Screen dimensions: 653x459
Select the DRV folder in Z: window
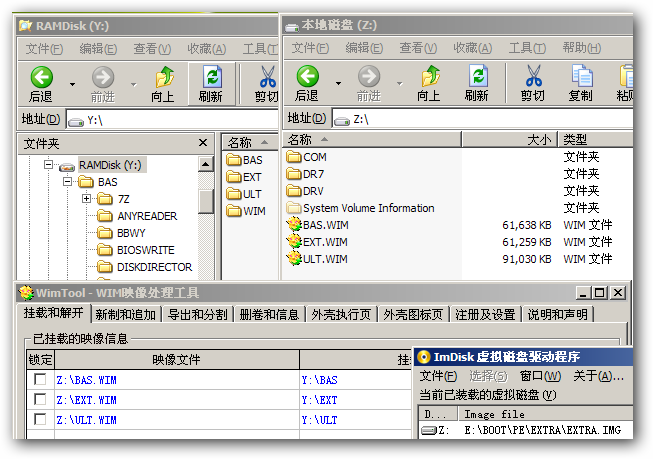[x=305, y=191]
